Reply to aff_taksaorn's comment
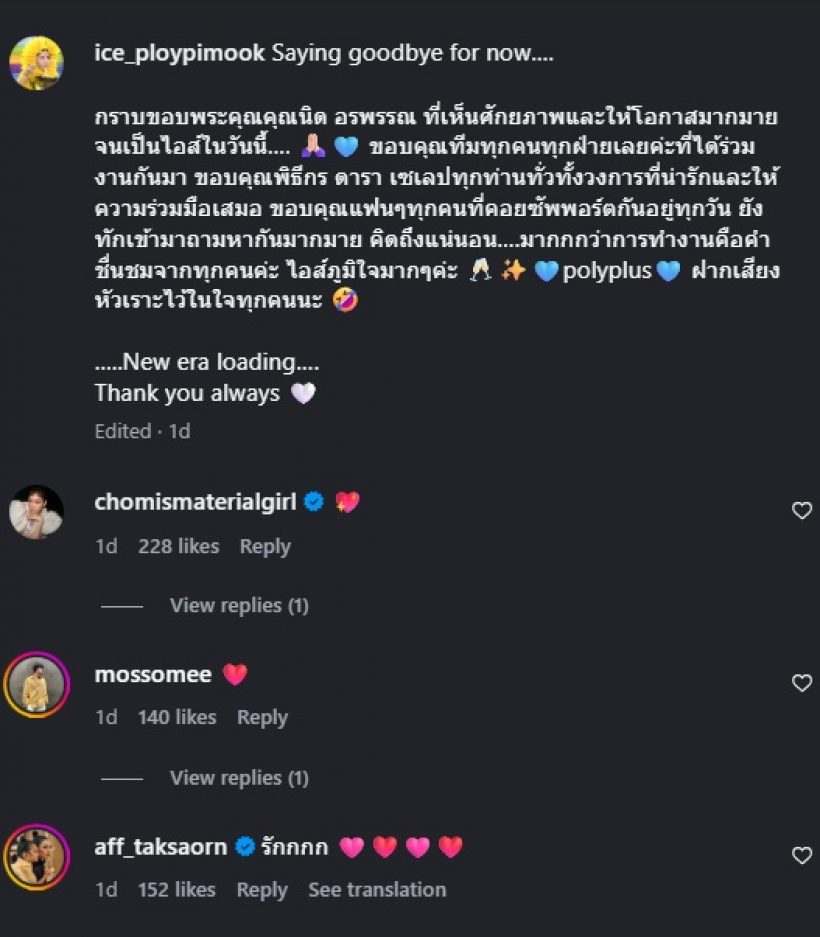The height and width of the screenshot is (937, 820). click(x=262, y=890)
